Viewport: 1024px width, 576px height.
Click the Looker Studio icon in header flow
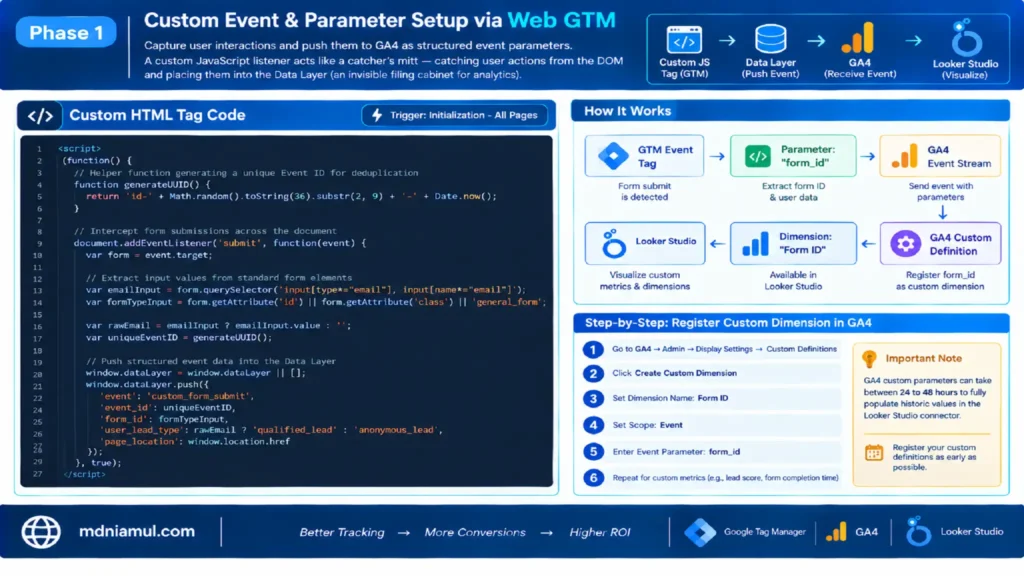click(x=965, y=38)
